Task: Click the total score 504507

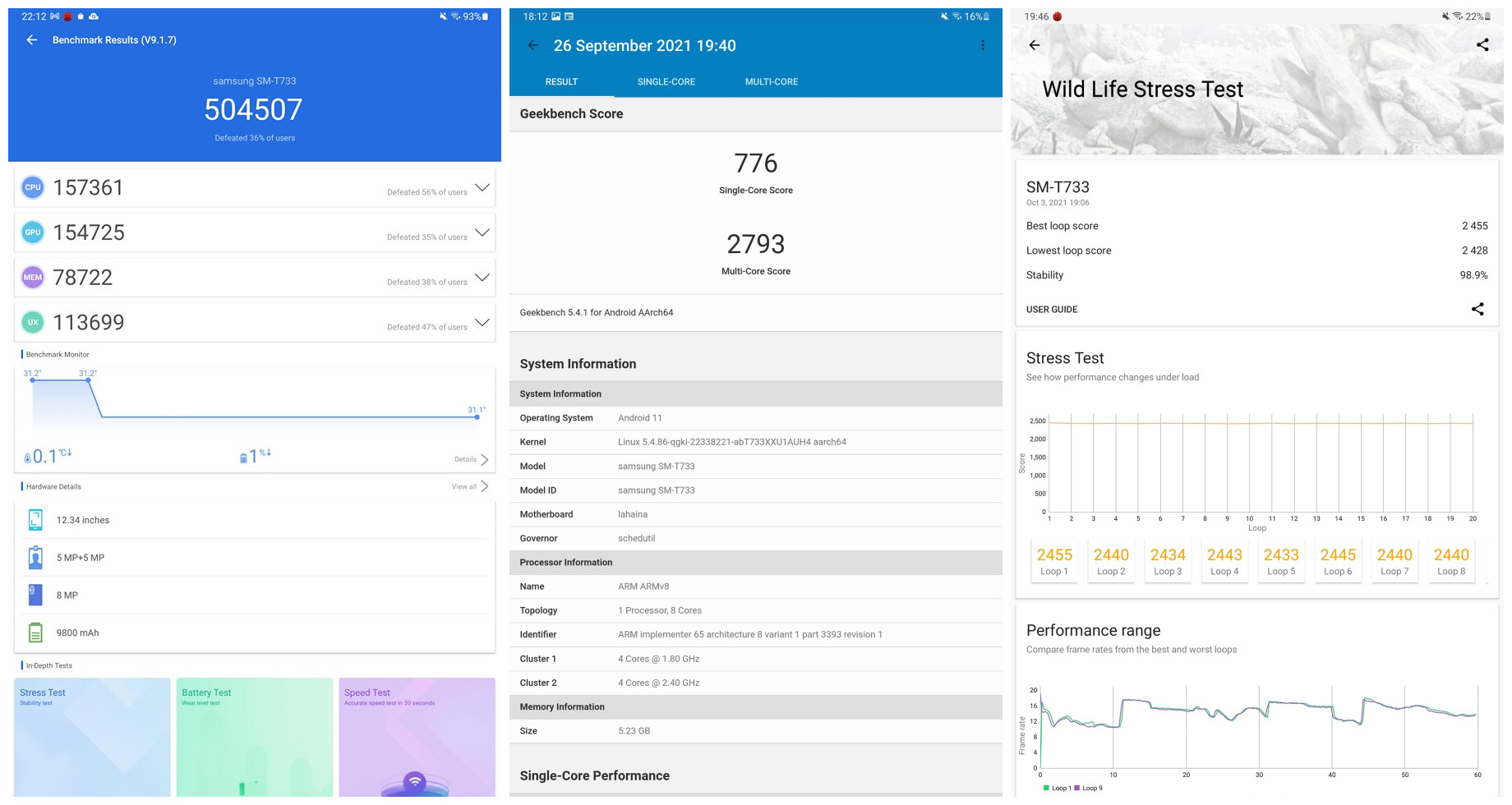Action: tap(254, 110)
